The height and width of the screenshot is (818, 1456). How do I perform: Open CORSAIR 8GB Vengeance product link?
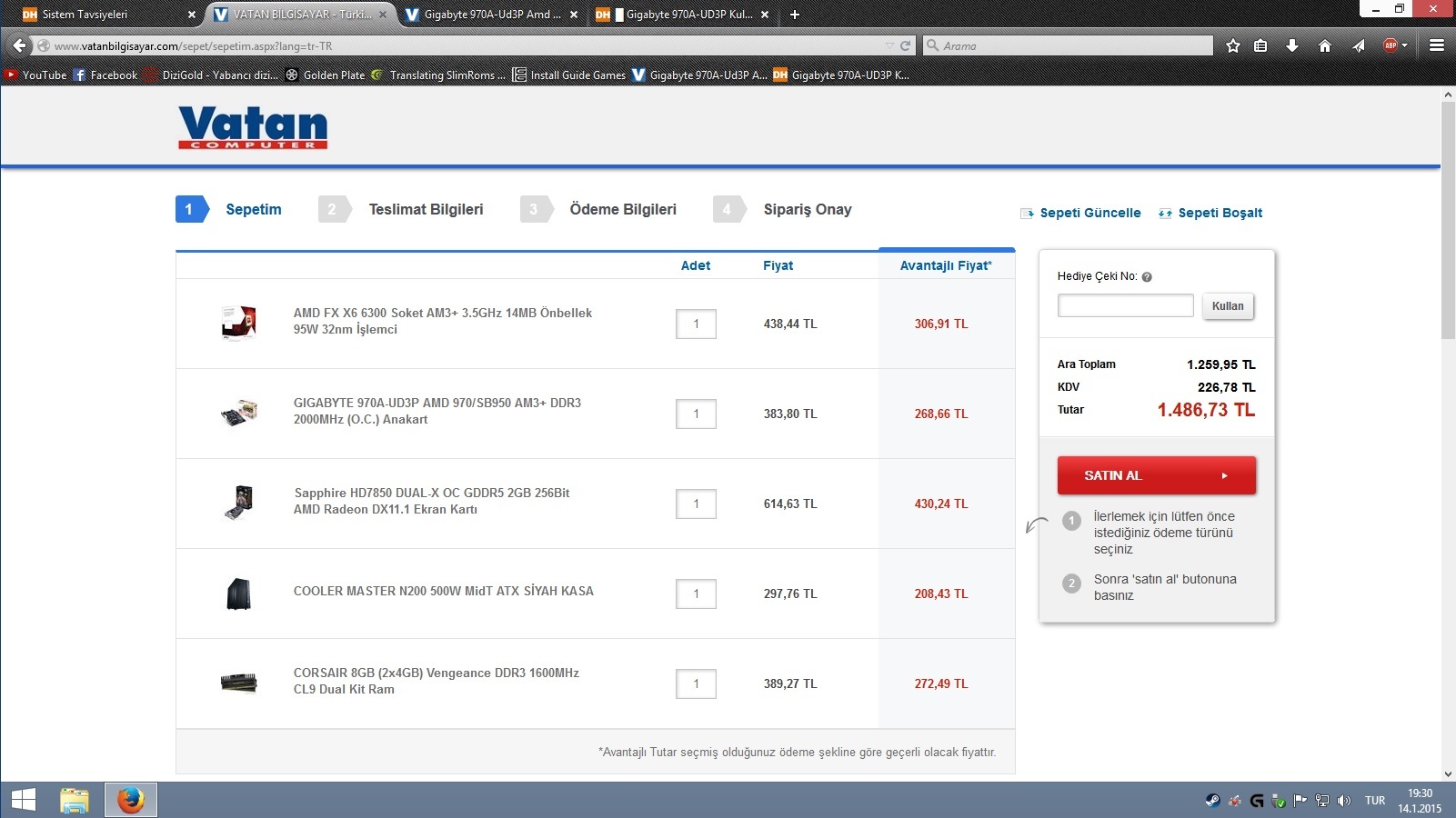pyautogui.click(x=437, y=681)
